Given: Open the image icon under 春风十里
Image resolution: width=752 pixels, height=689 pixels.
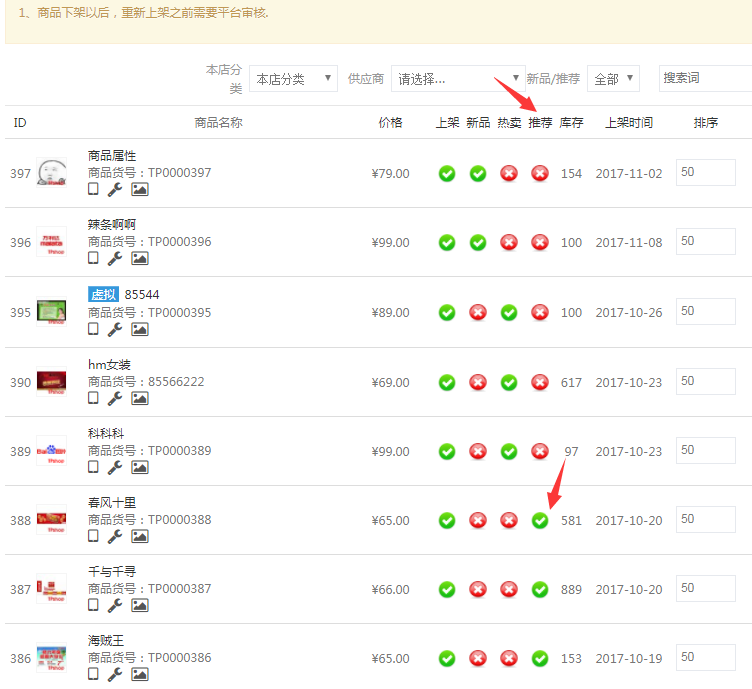Looking at the screenshot, I should click(x=139, y=536).
